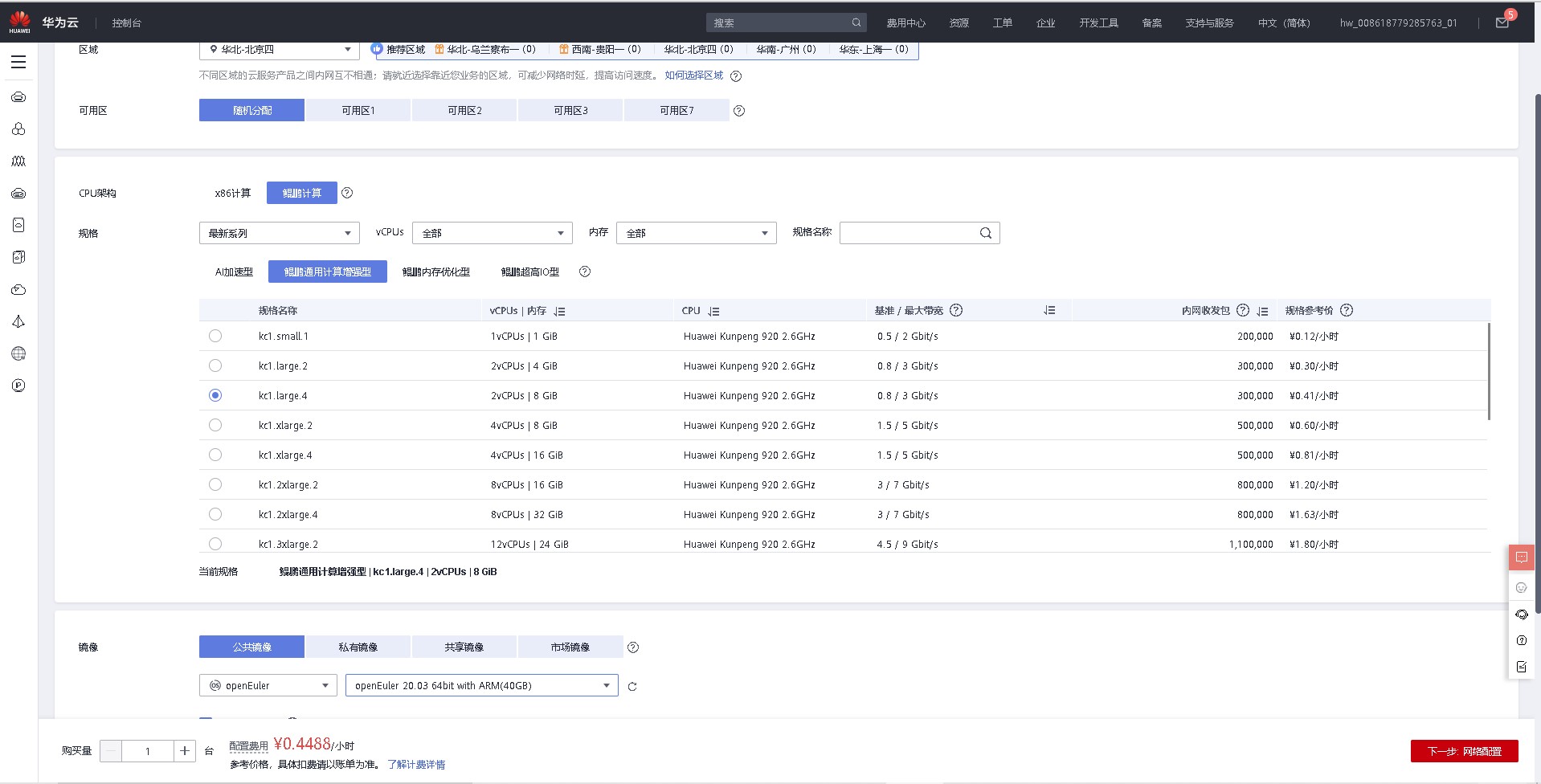The image size is (1541, 784).
Task: Select kc1.xlarge.2 radio button
Action: (x=215, y=425)
